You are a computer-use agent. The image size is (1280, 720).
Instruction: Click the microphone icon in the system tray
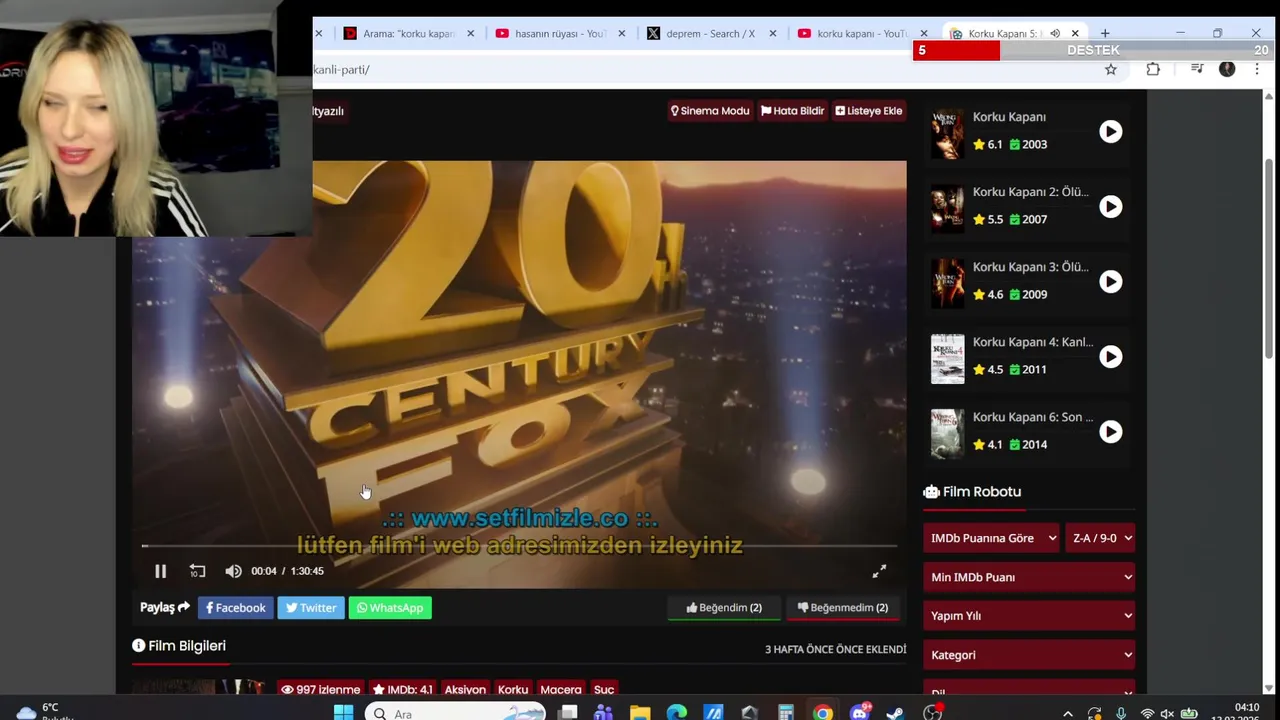pos(1121,714)
